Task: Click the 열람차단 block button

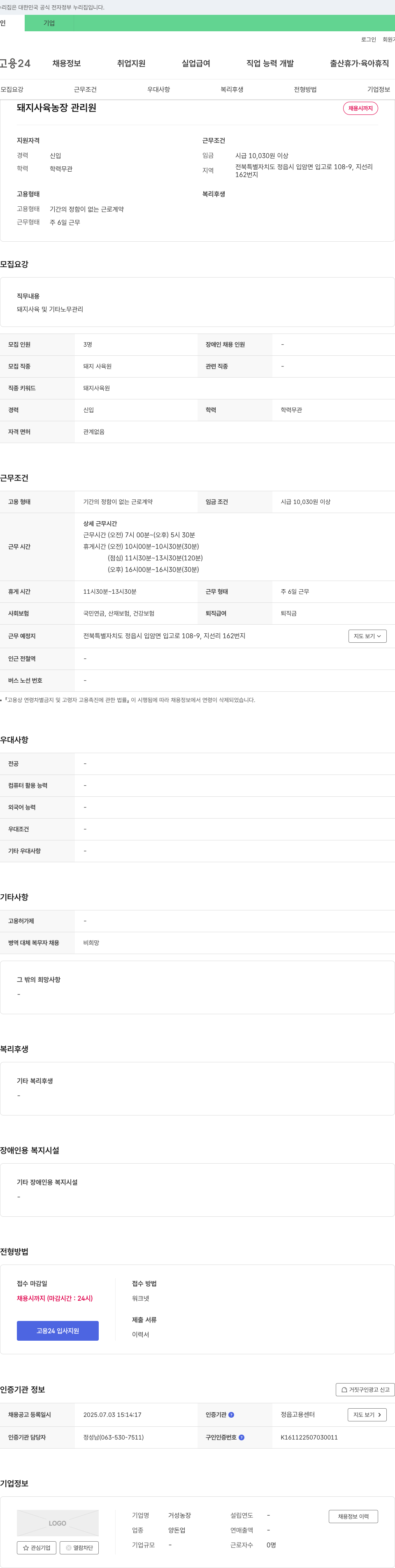Action: coord(79,1547)
